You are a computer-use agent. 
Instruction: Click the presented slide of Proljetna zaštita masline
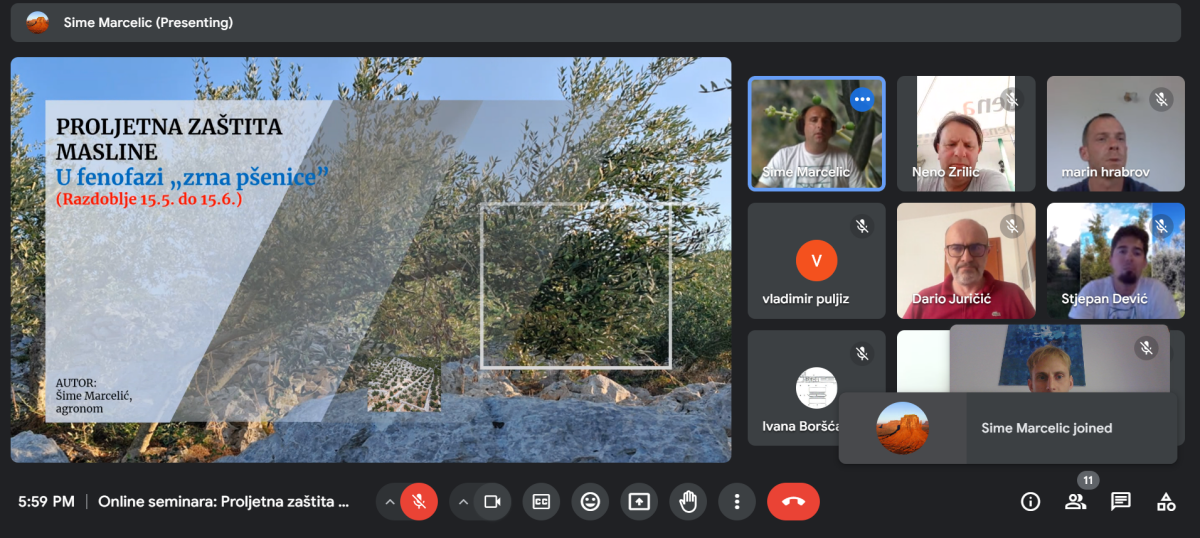coord(370,260)
